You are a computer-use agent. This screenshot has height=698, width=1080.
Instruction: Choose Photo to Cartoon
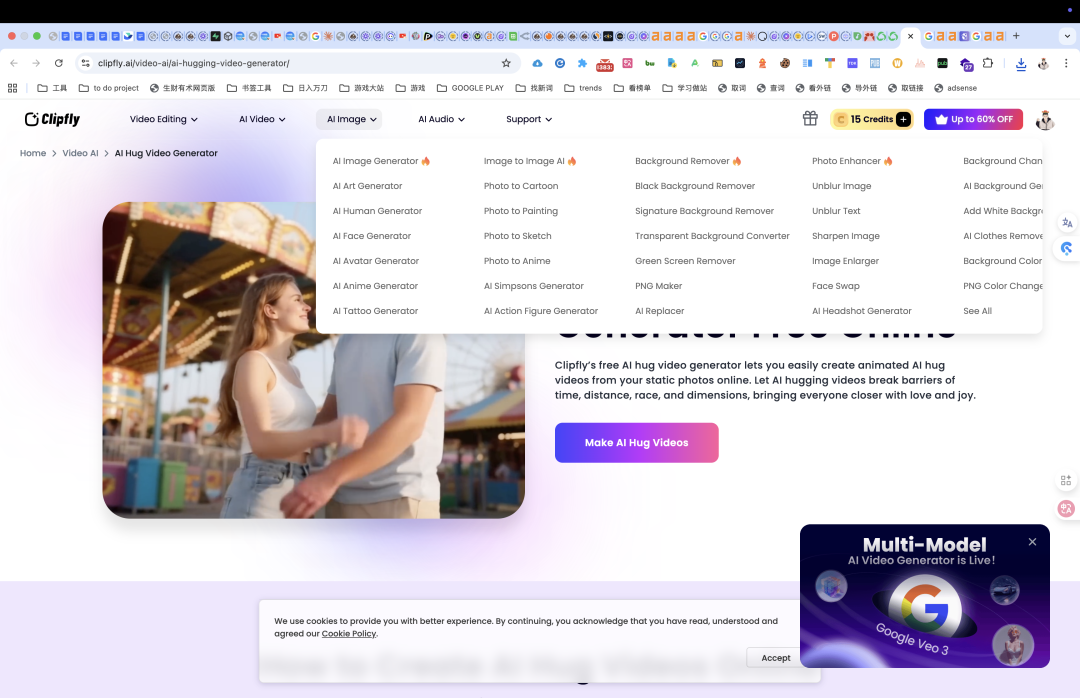(x=521, y=186)
